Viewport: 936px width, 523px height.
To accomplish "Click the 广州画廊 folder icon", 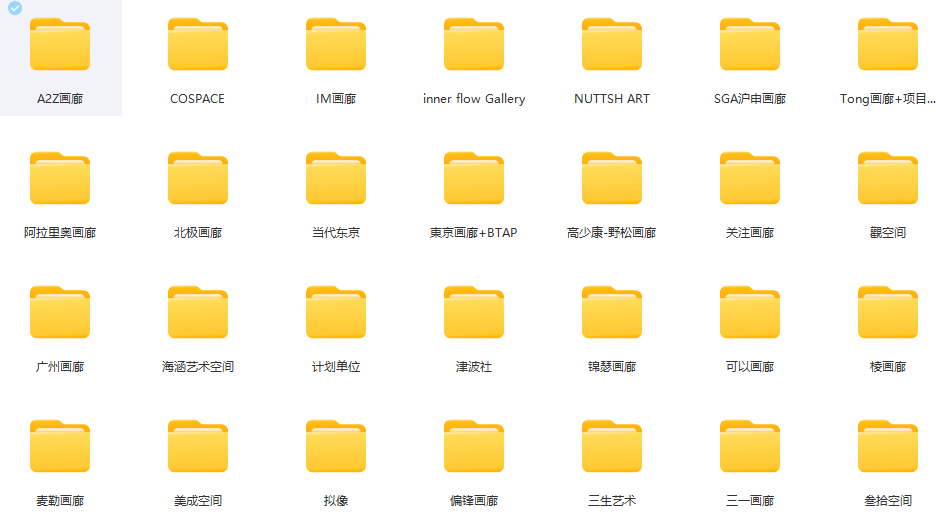I will [59, 313].
